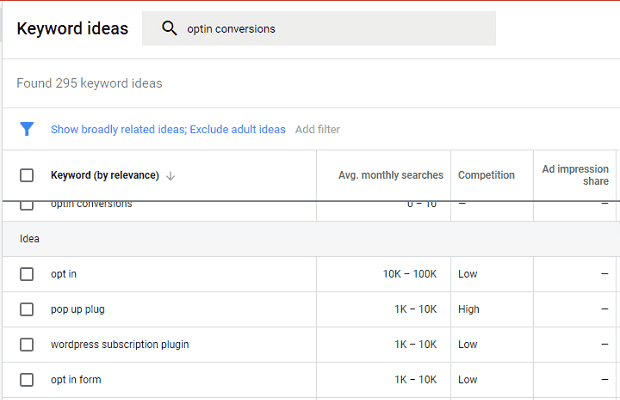Click '10K – 100K' searches value
Viewport: 620px width, 400px height.
(x=410, y=274)
